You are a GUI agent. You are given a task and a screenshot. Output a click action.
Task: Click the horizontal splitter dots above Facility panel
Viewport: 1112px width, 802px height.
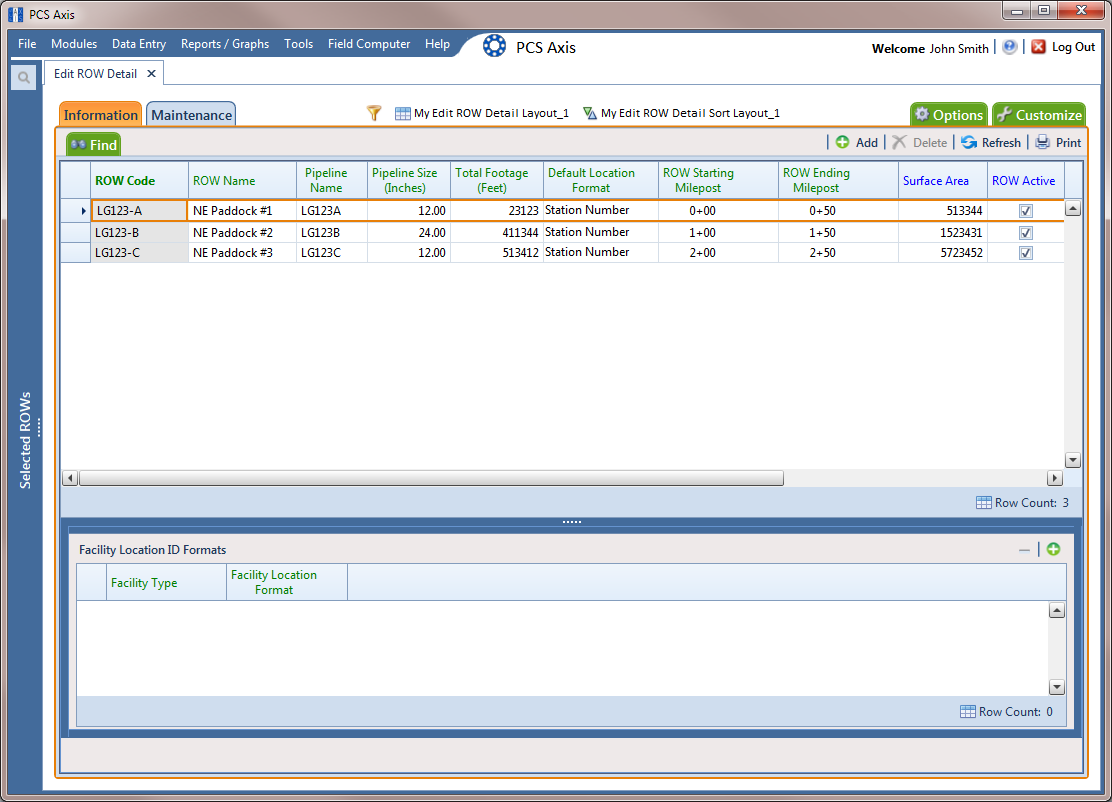(x=572, y=522)
